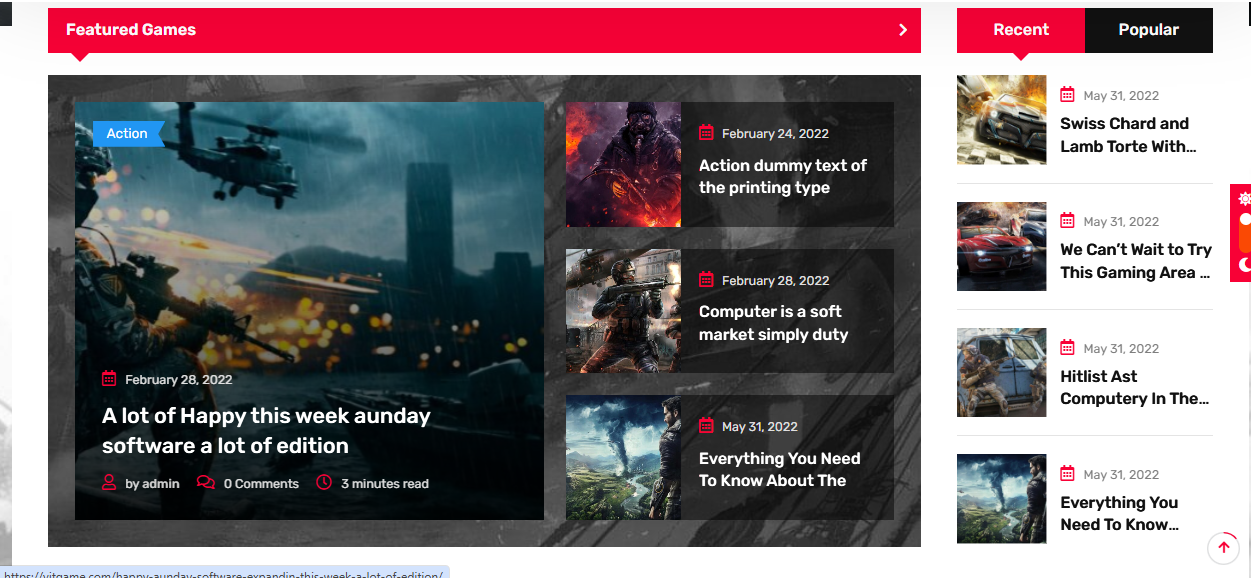
Task: Open sidebar 'Everything You Need To Know…' post
Action: [x=1120, y=513]
